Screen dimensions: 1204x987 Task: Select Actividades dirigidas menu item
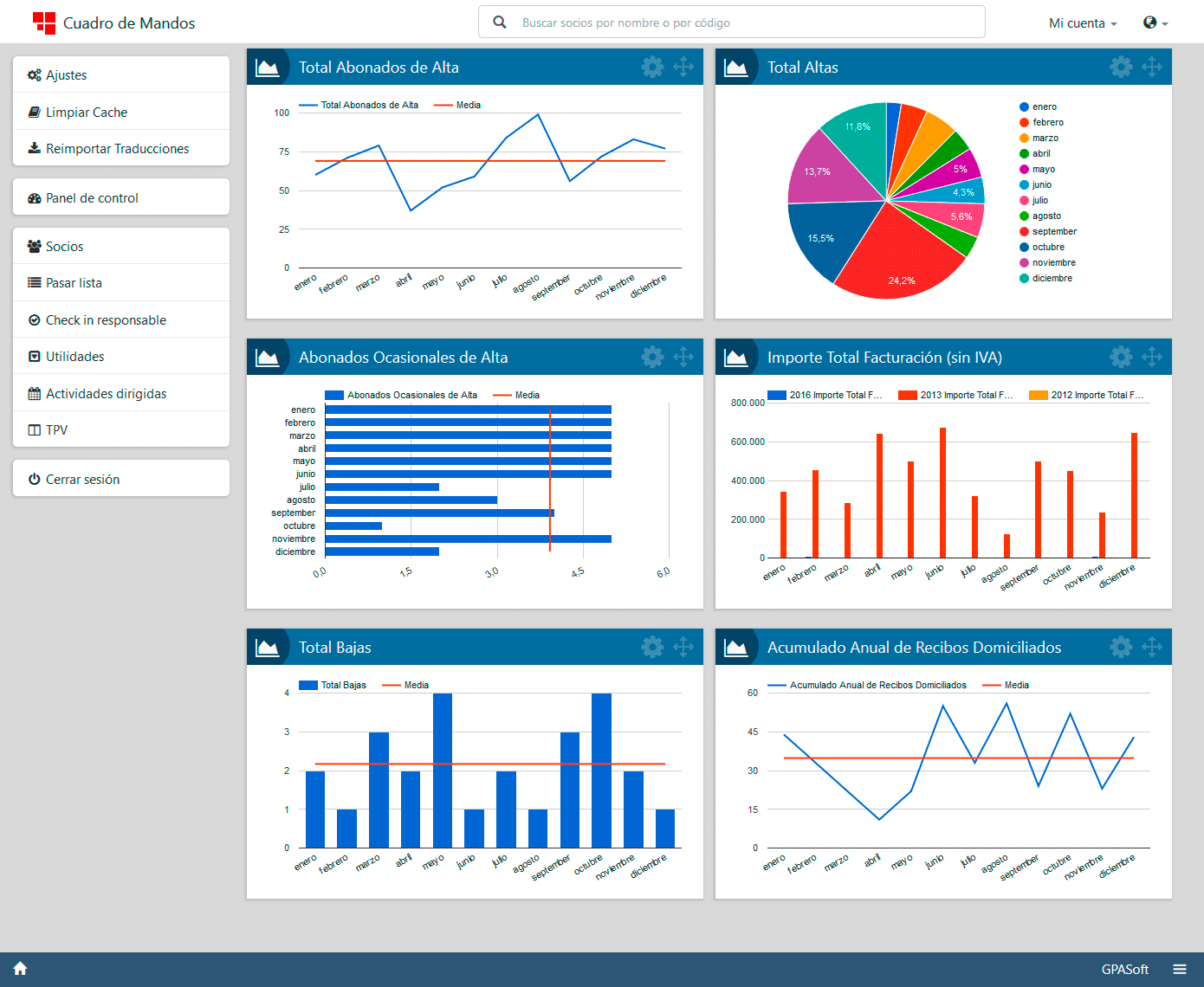[x=106, y=394]
